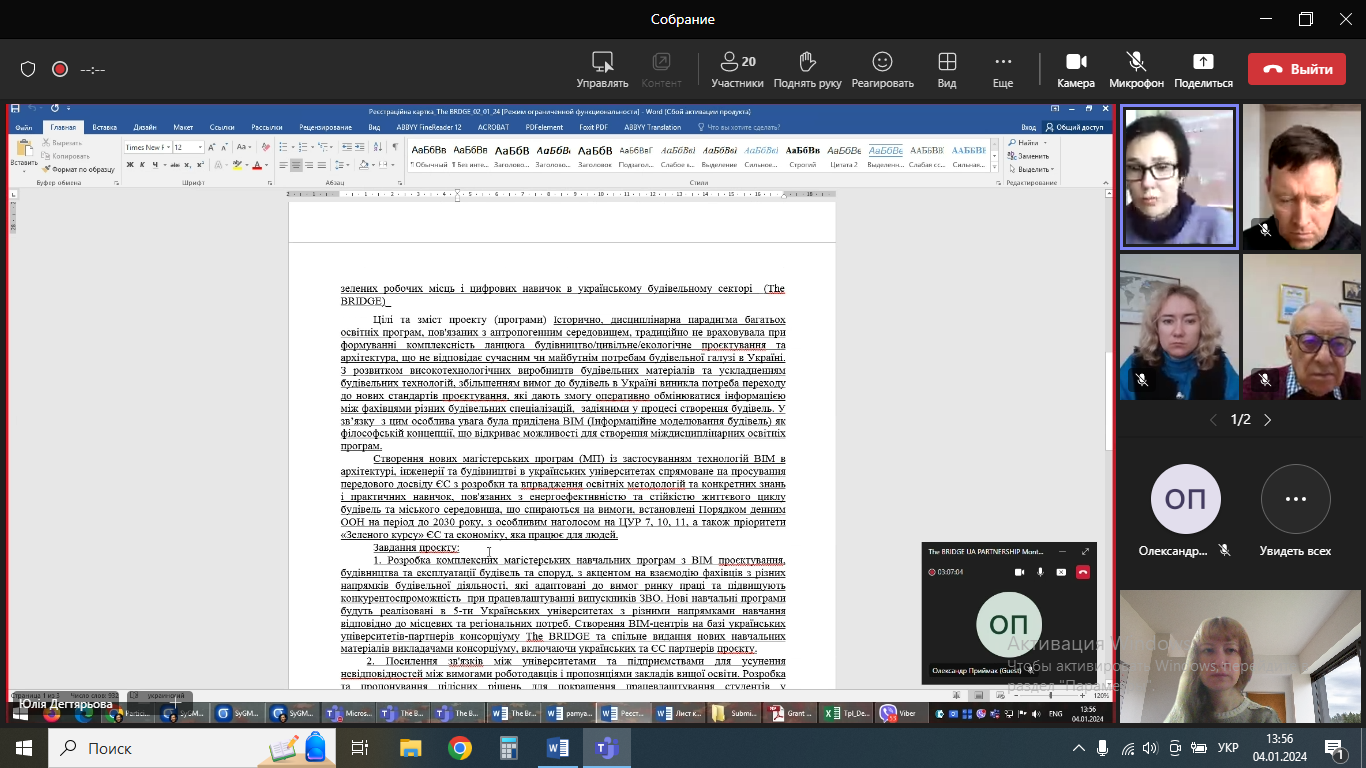Leave the meeting with the Выйти button

click(1298, 69)
